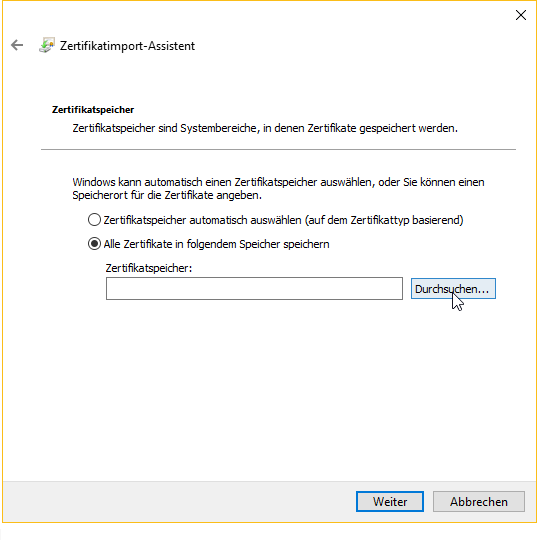
Task: Click the 'Zertifikatspeicher:' field label
Action: coord(148,268)
